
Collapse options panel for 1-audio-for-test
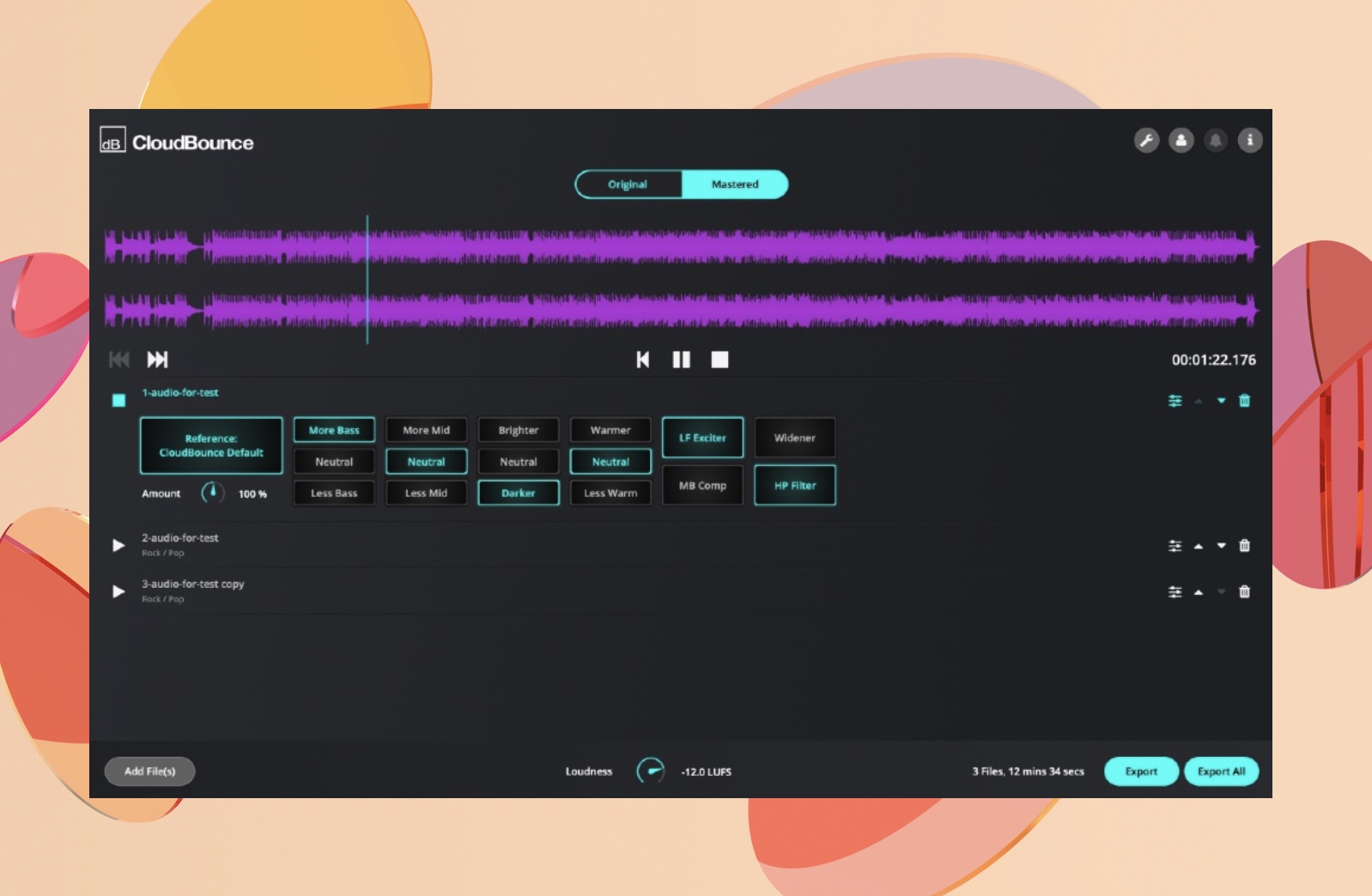1175,401
